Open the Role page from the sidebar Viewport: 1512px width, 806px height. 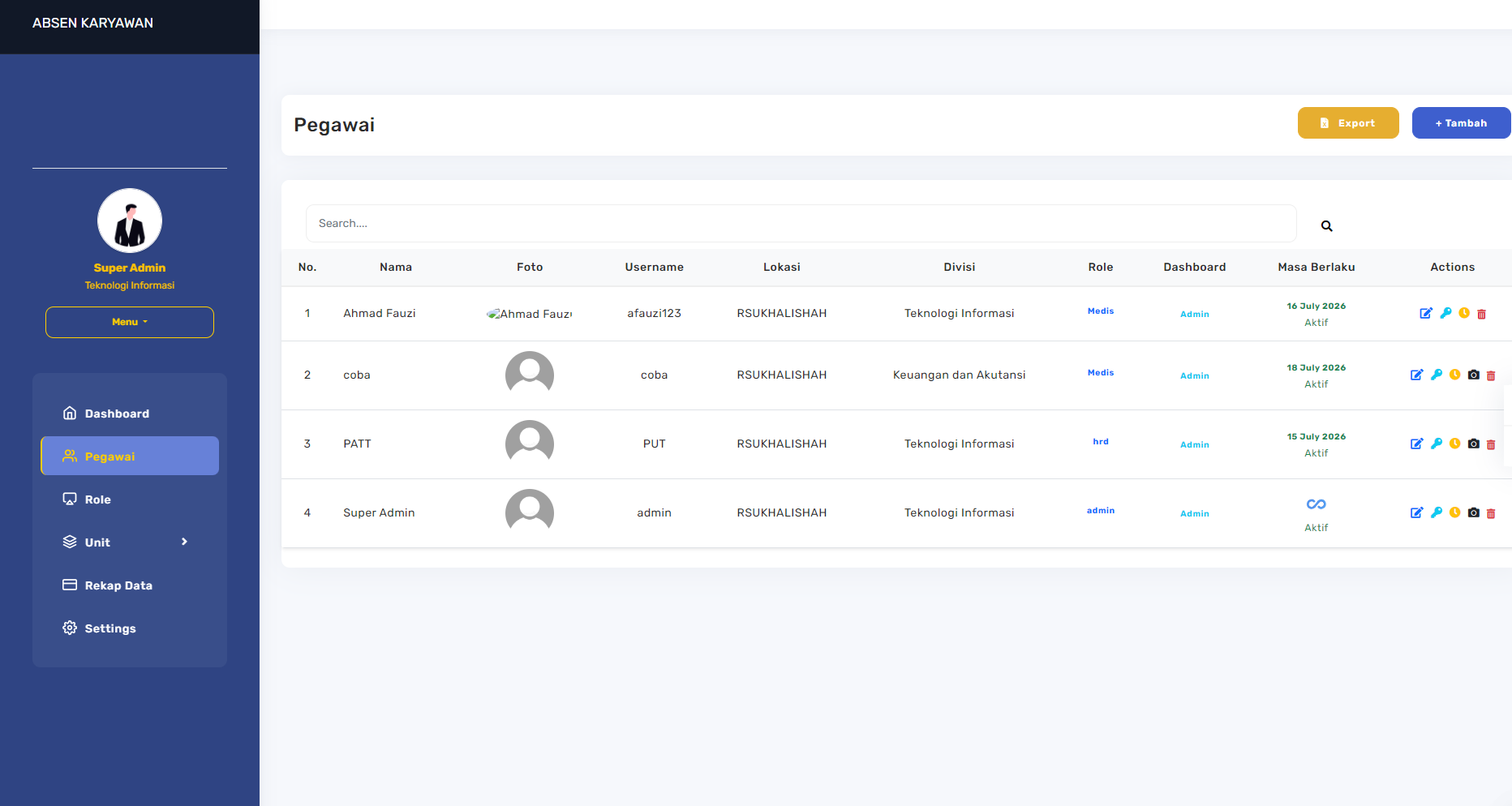(97, 499)
